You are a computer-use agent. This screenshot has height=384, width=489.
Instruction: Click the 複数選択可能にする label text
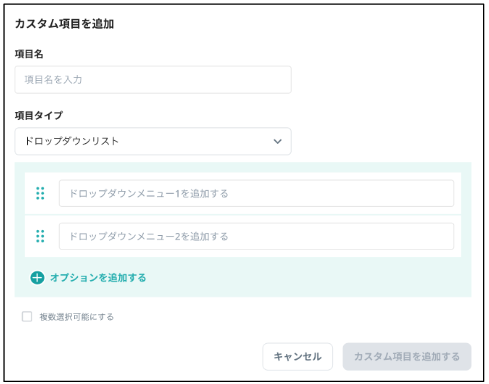[77, 317]
